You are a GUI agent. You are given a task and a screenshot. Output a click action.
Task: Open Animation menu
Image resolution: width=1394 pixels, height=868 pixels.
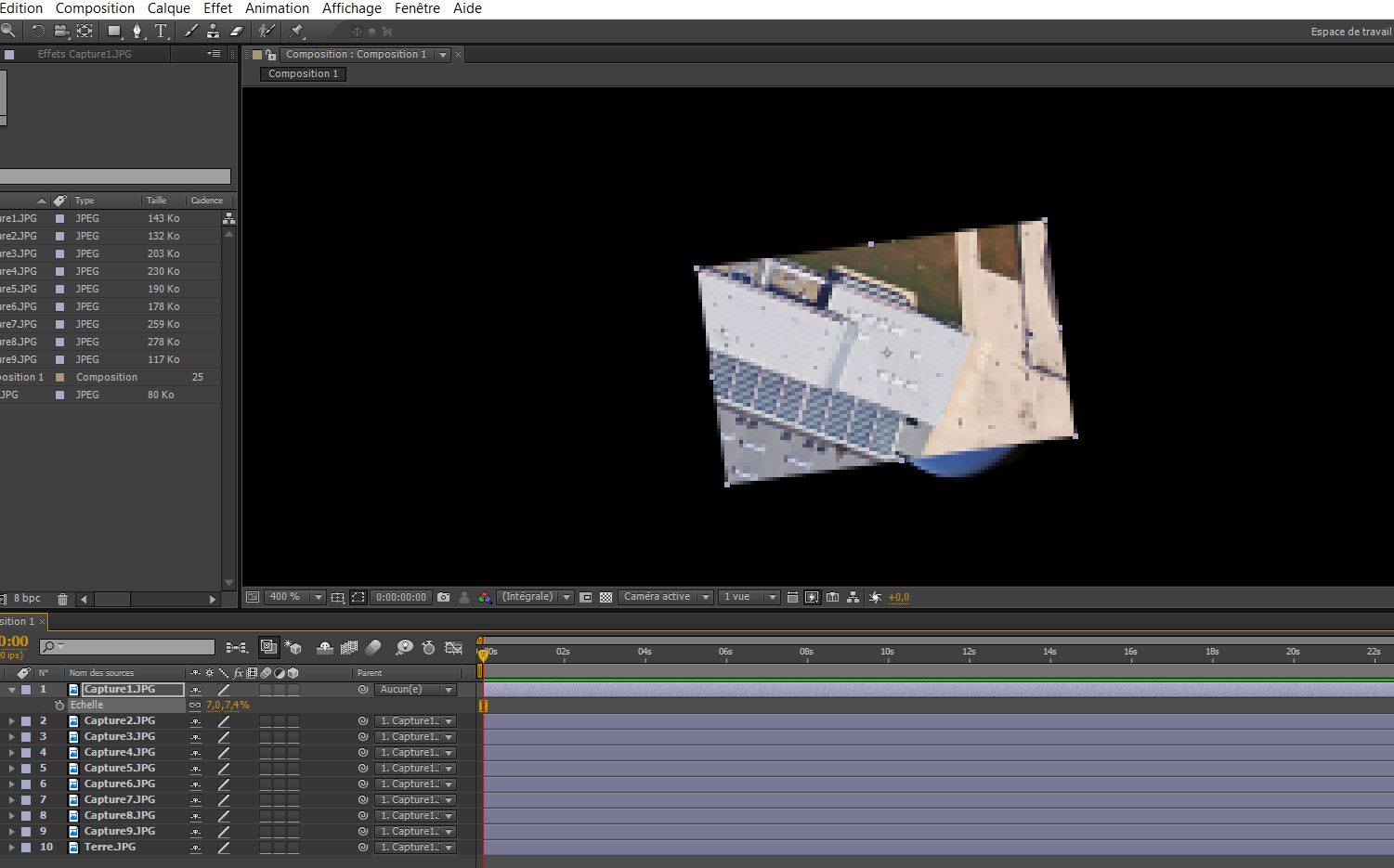click(277, 8)
